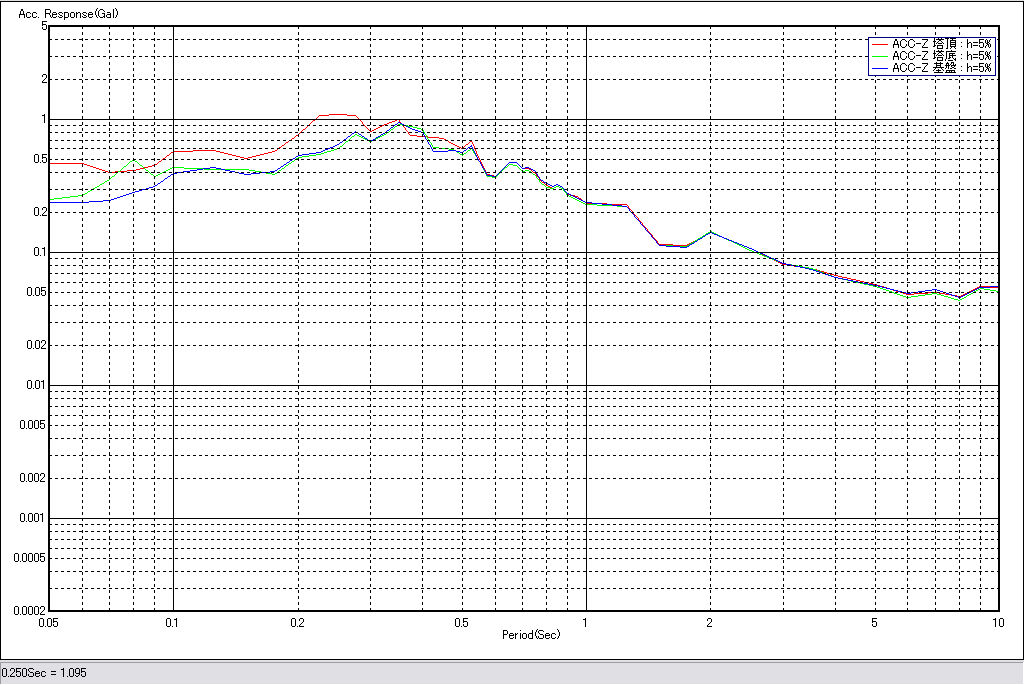Click the 0.5 tick label on the Period axis
The image size is (1024, 685).
[x=461, y=622]
